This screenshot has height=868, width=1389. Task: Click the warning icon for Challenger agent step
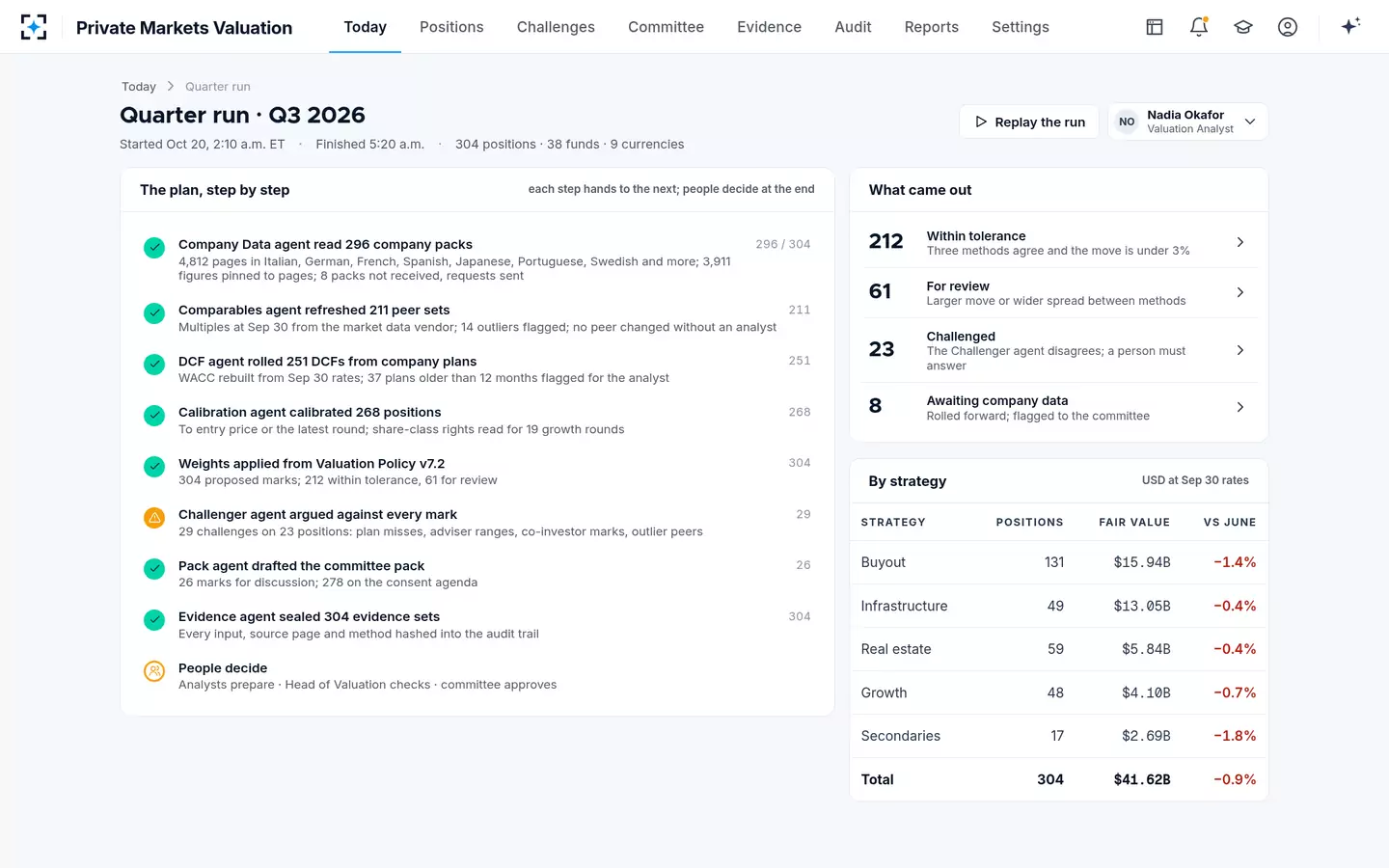coord(154,518)
